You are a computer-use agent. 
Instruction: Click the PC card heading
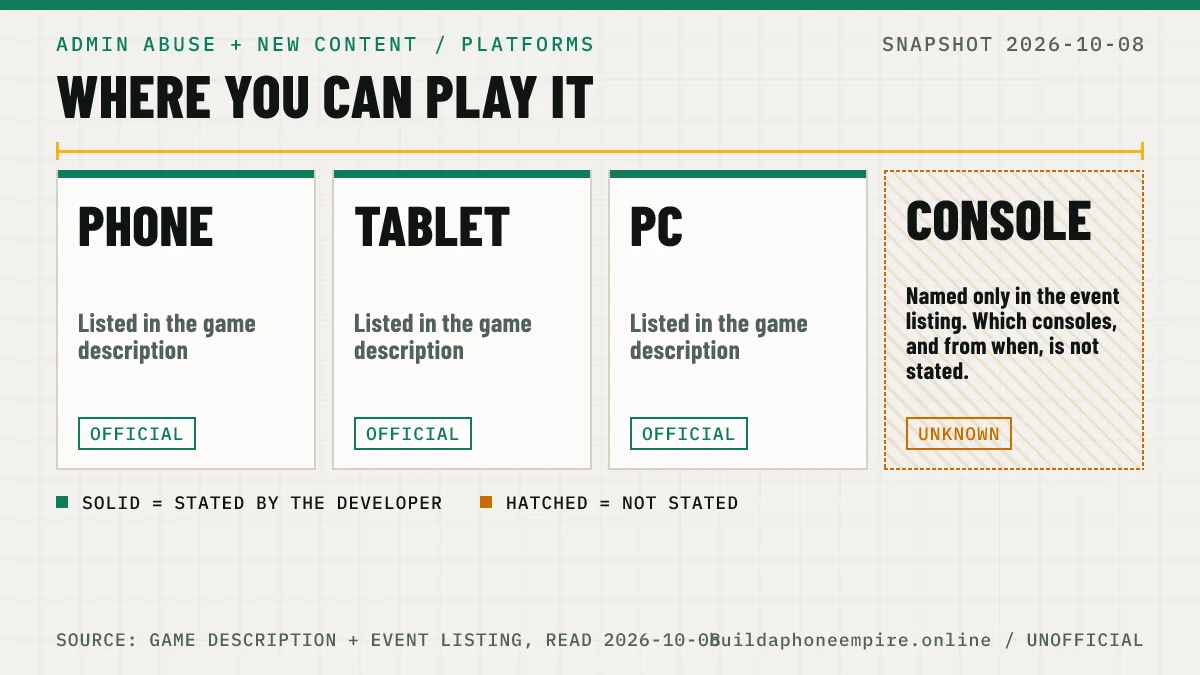click(x=657, y=226)
